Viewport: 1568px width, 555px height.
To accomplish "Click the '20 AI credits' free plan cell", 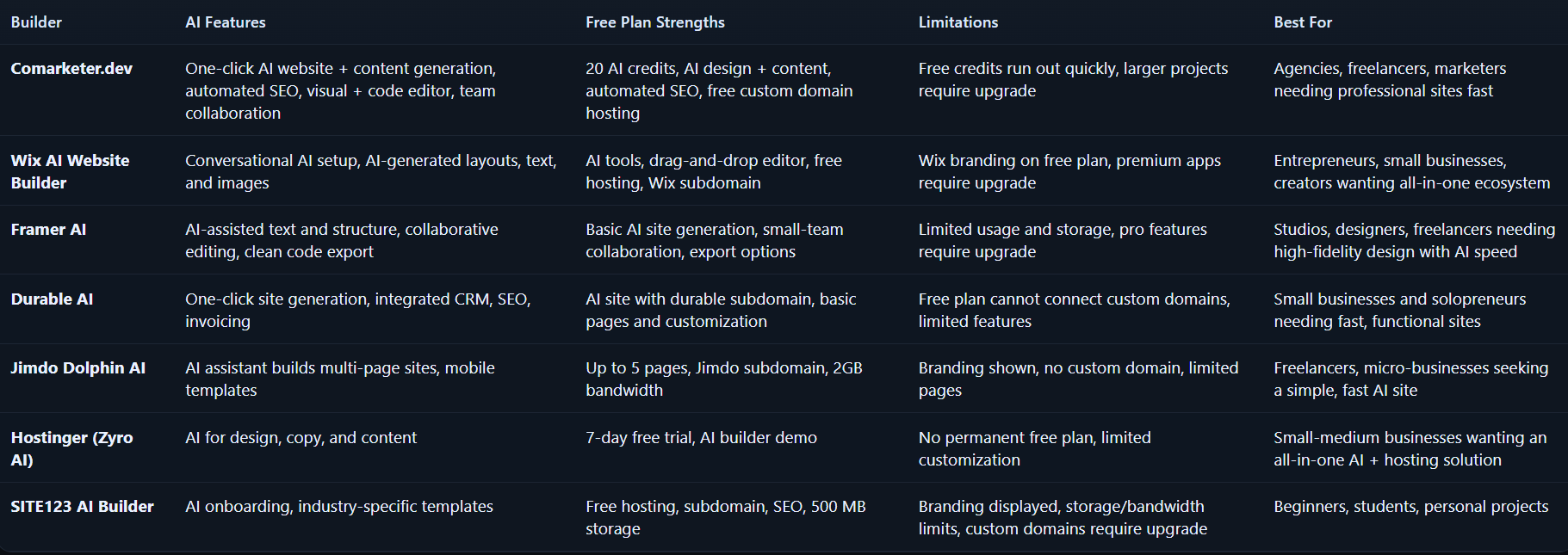I will point(720,90).
